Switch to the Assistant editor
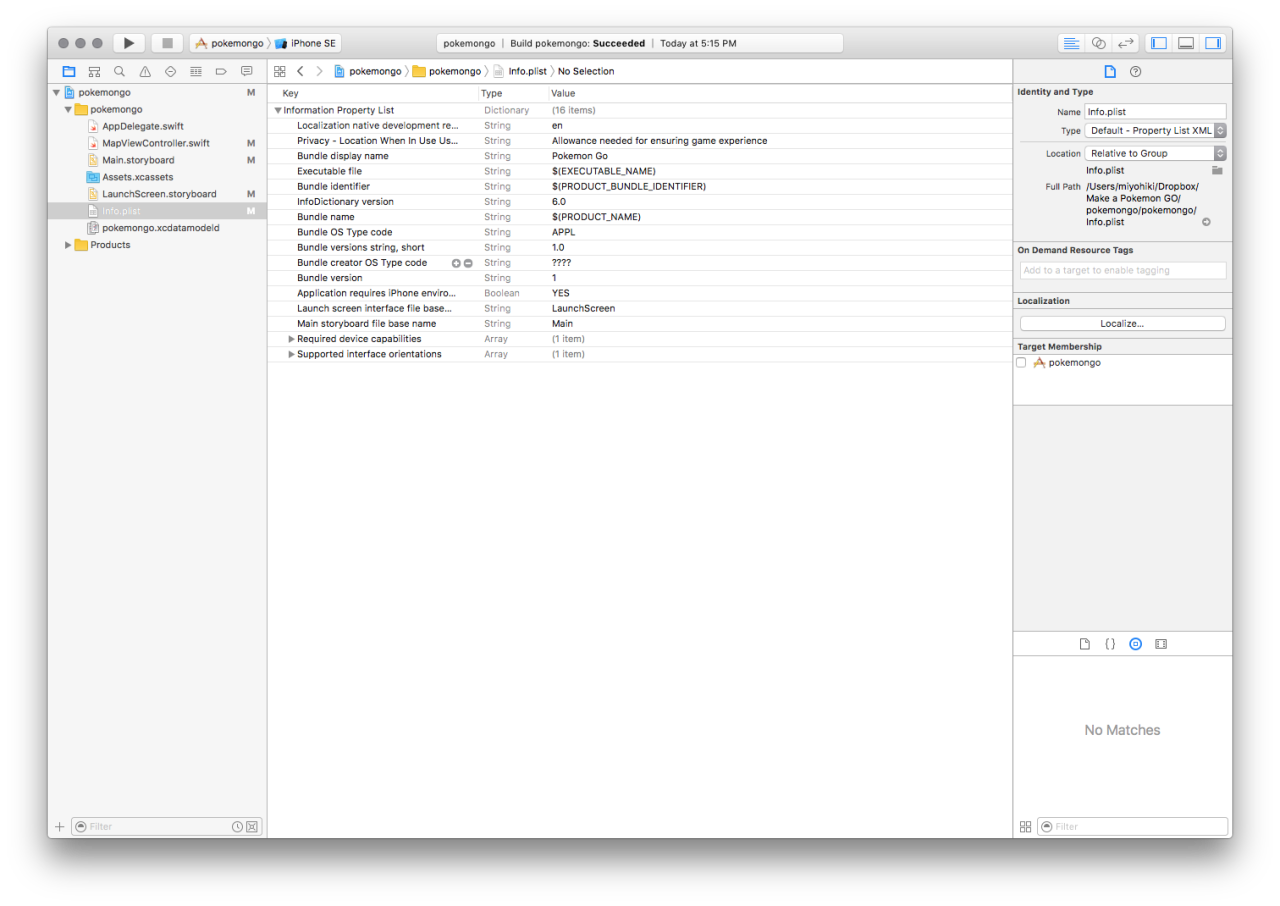The width and height of the screenshot is (1280, 906). tap(1098, 43)
